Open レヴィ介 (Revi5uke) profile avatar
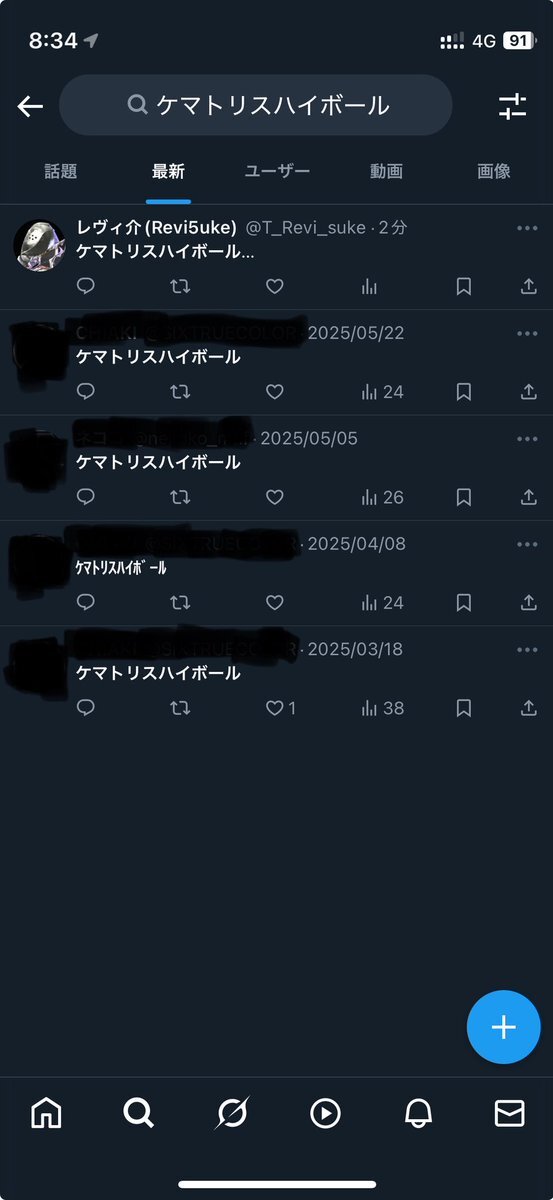Image resolution: width=553 pixels, height=1200 pixels. click(39, 246)
